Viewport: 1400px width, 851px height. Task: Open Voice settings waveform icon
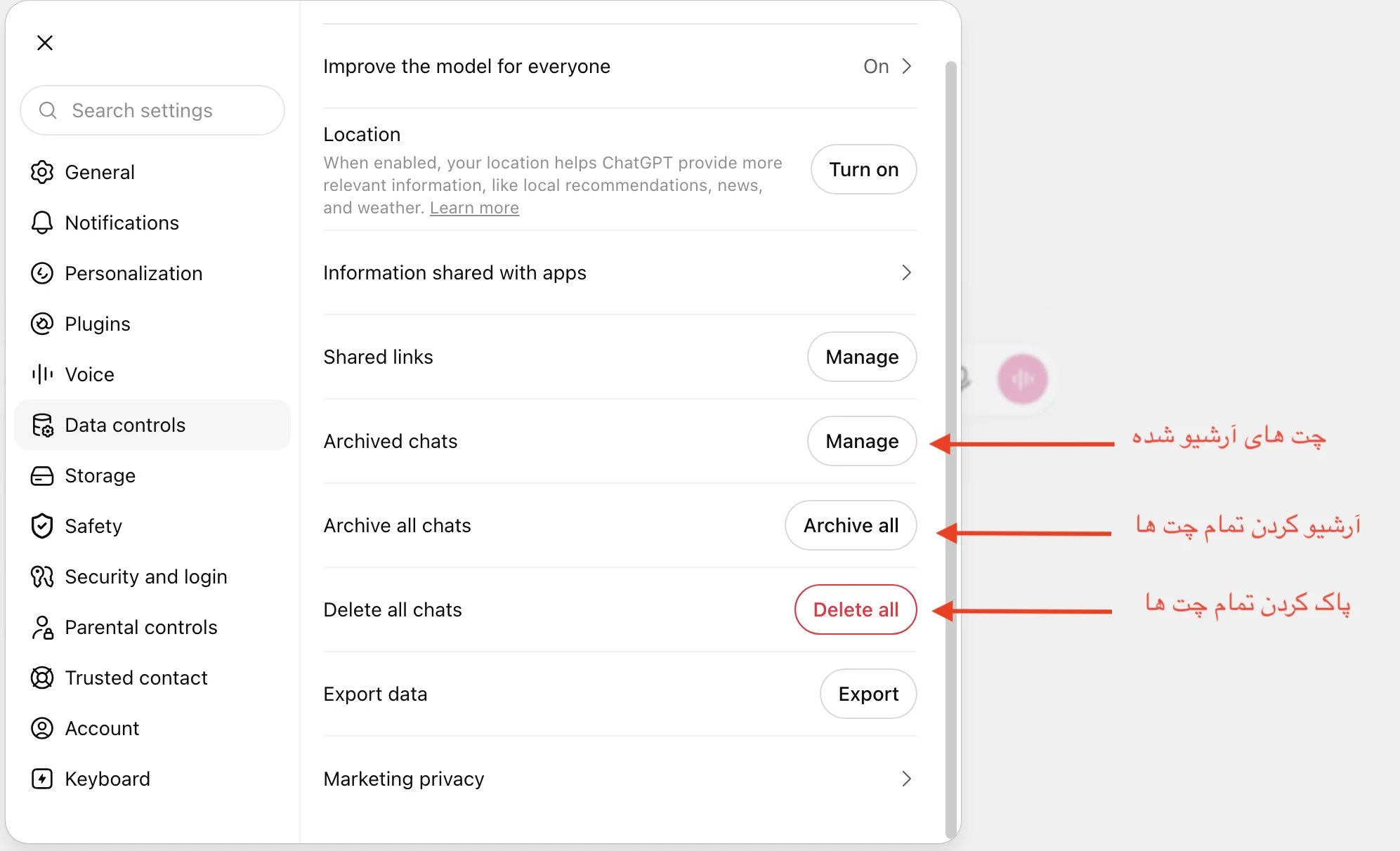coord(42,374)
